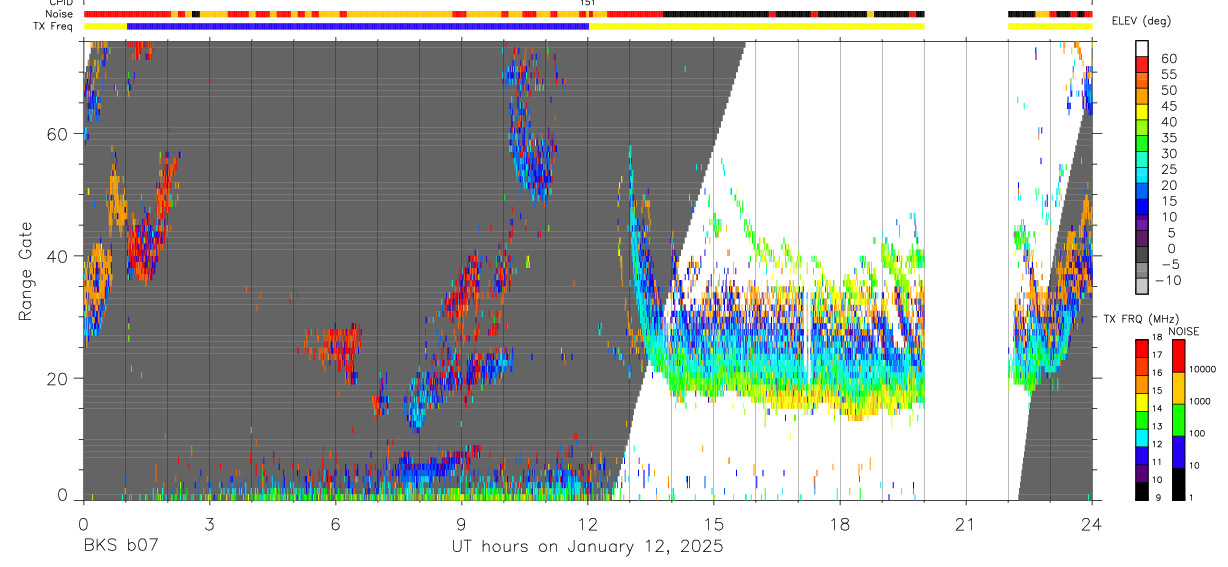Click the amber swatch in the NOISE scale

point(1179,388)
